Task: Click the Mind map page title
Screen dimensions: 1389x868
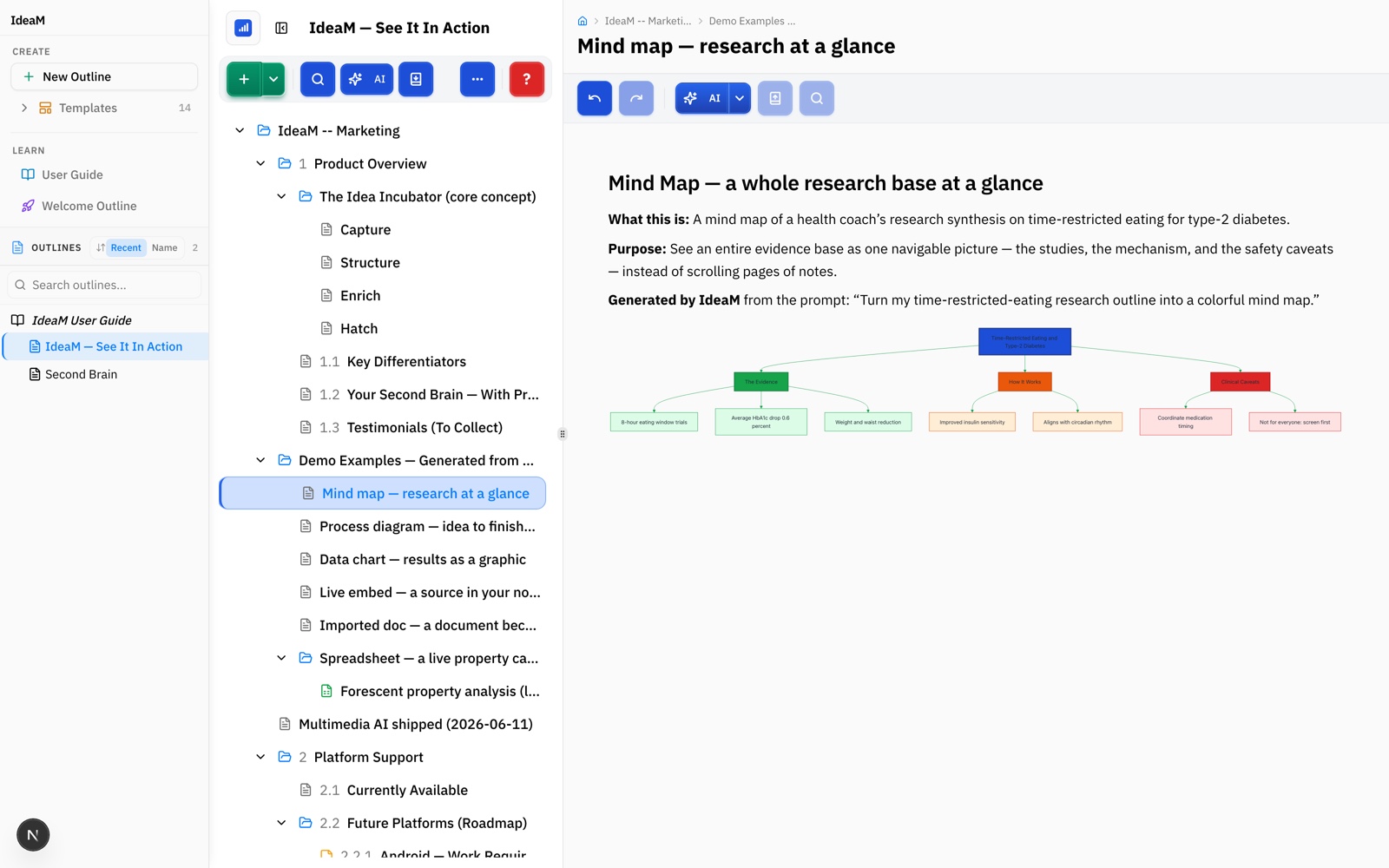Action: (x=736, y=46)
